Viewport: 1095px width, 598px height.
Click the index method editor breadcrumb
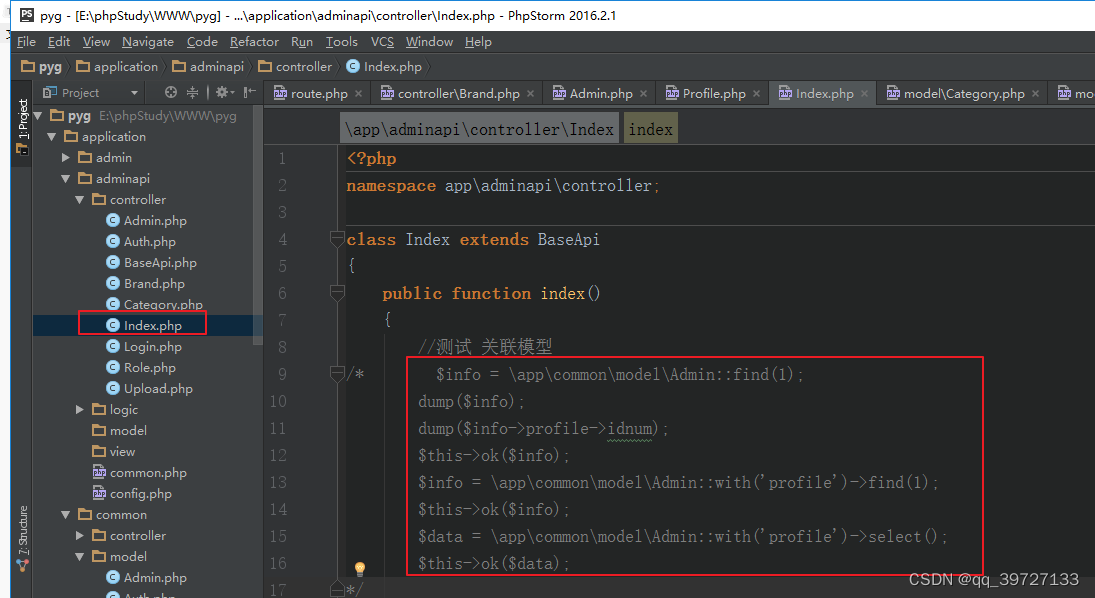click(x=650, y=129)
